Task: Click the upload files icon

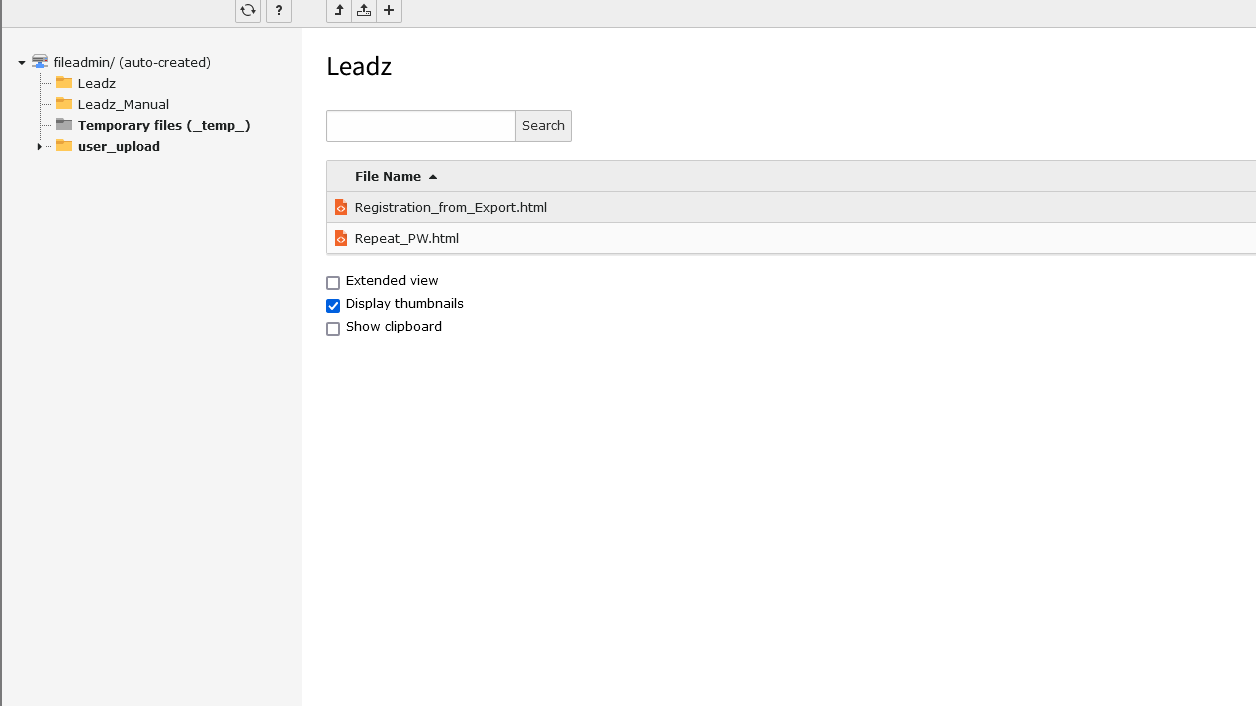Action: click(x=364, y=11)
